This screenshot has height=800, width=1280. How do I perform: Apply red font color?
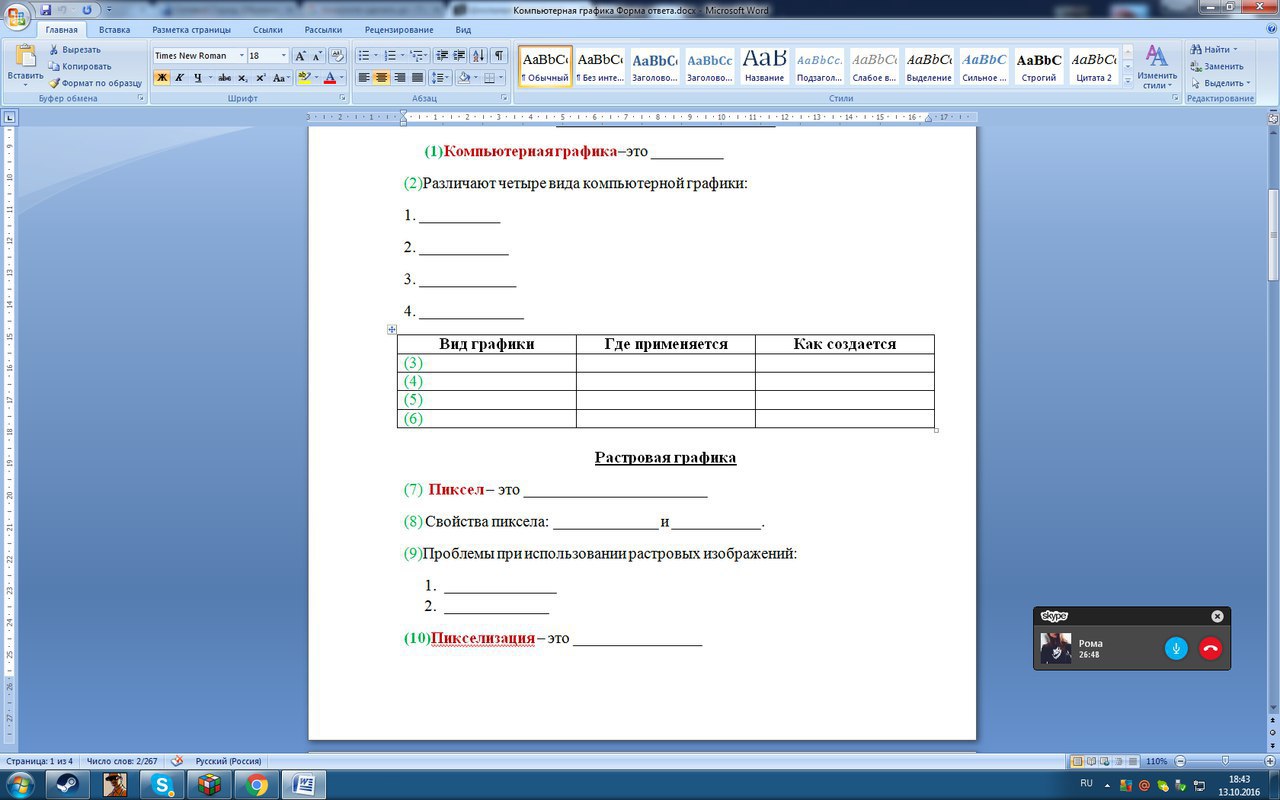330,78
